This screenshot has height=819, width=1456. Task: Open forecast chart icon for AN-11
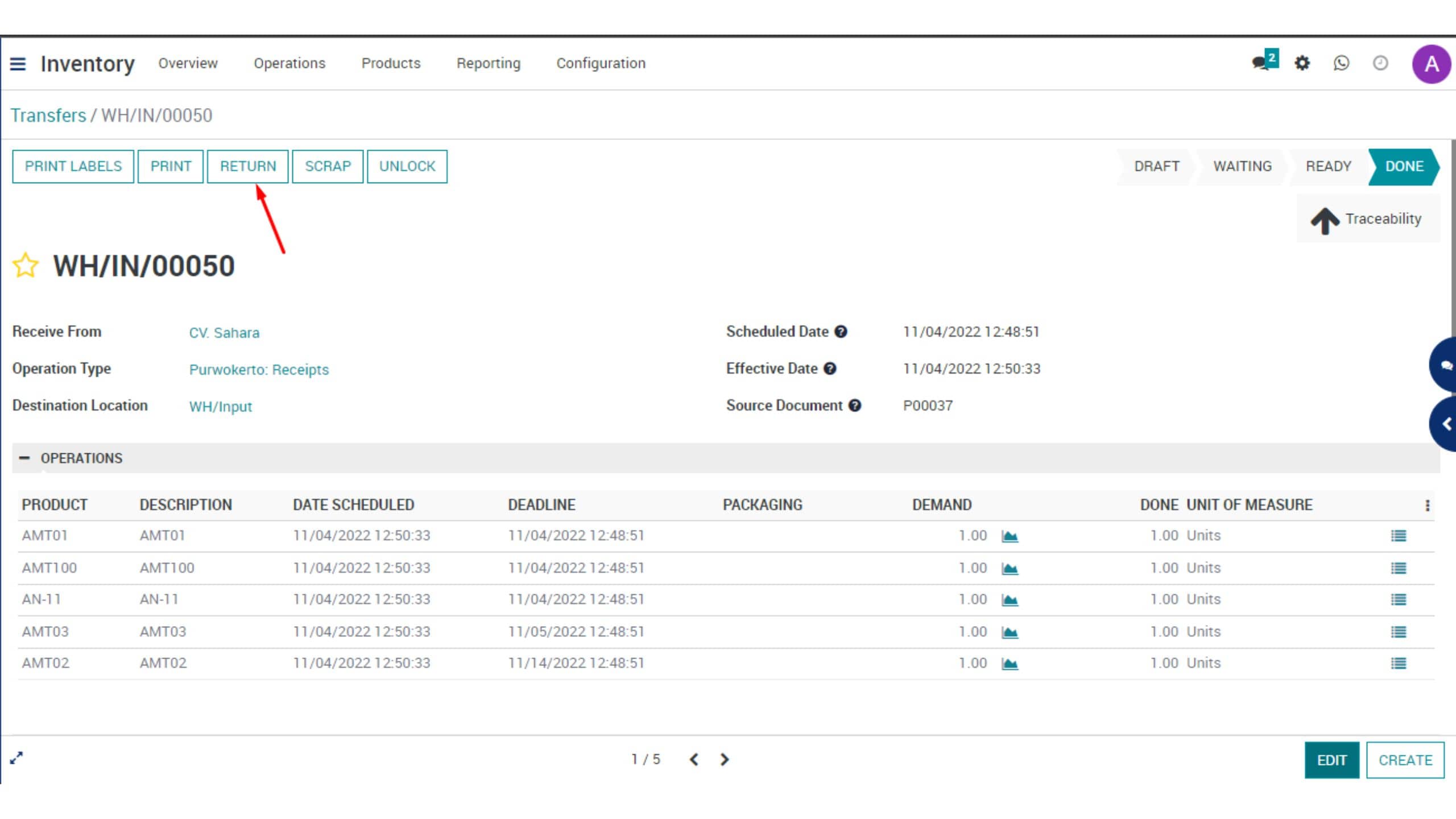1010,599
